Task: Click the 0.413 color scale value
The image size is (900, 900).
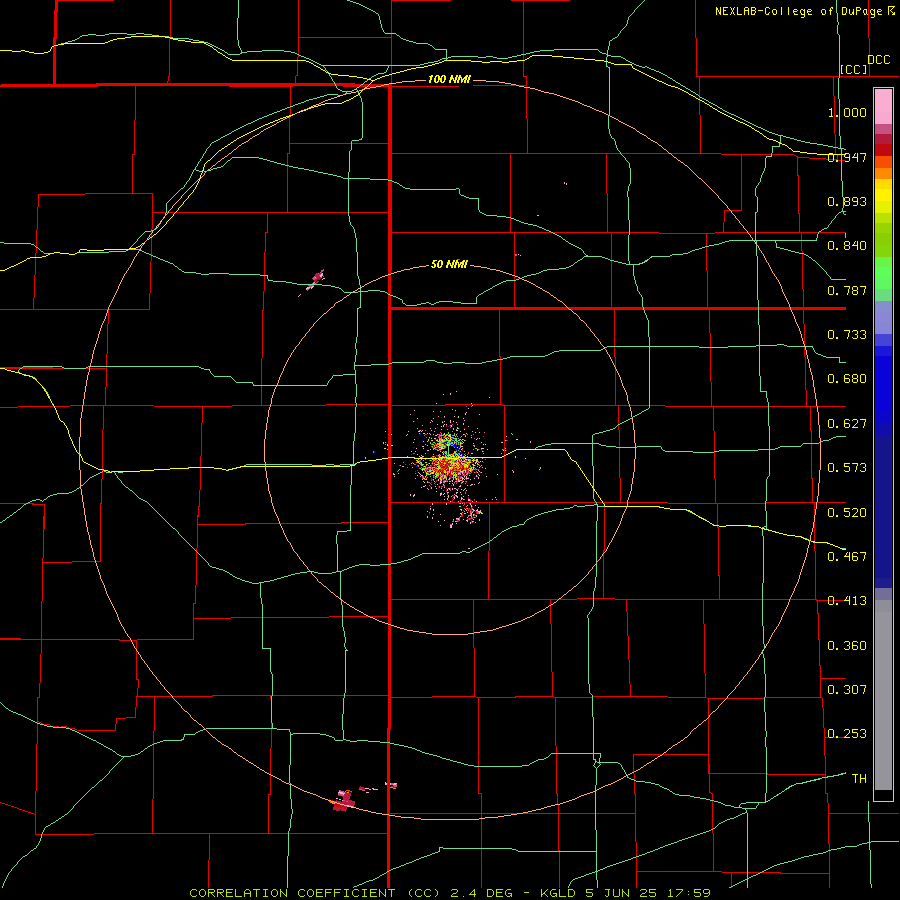Action: point(847,601)
